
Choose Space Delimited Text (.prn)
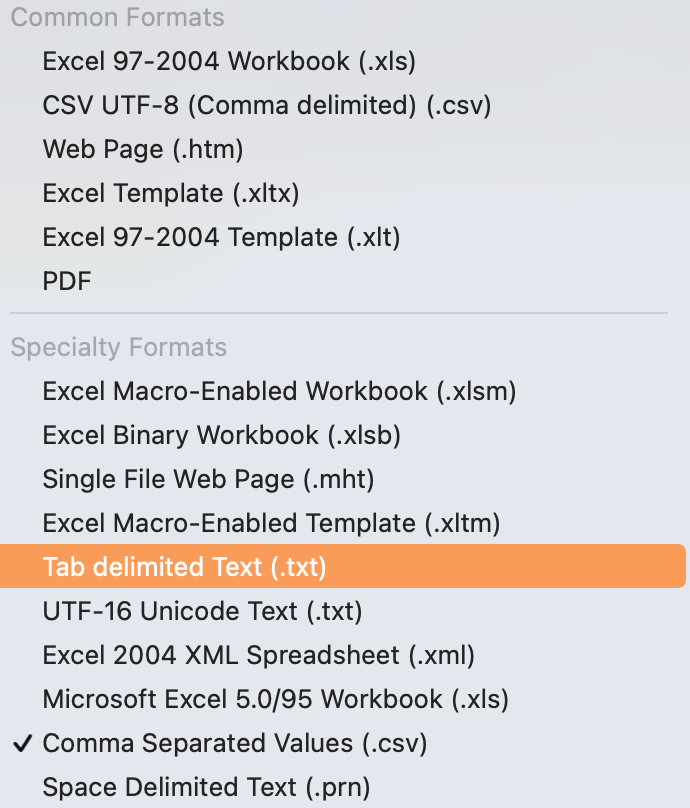(206, 787)
